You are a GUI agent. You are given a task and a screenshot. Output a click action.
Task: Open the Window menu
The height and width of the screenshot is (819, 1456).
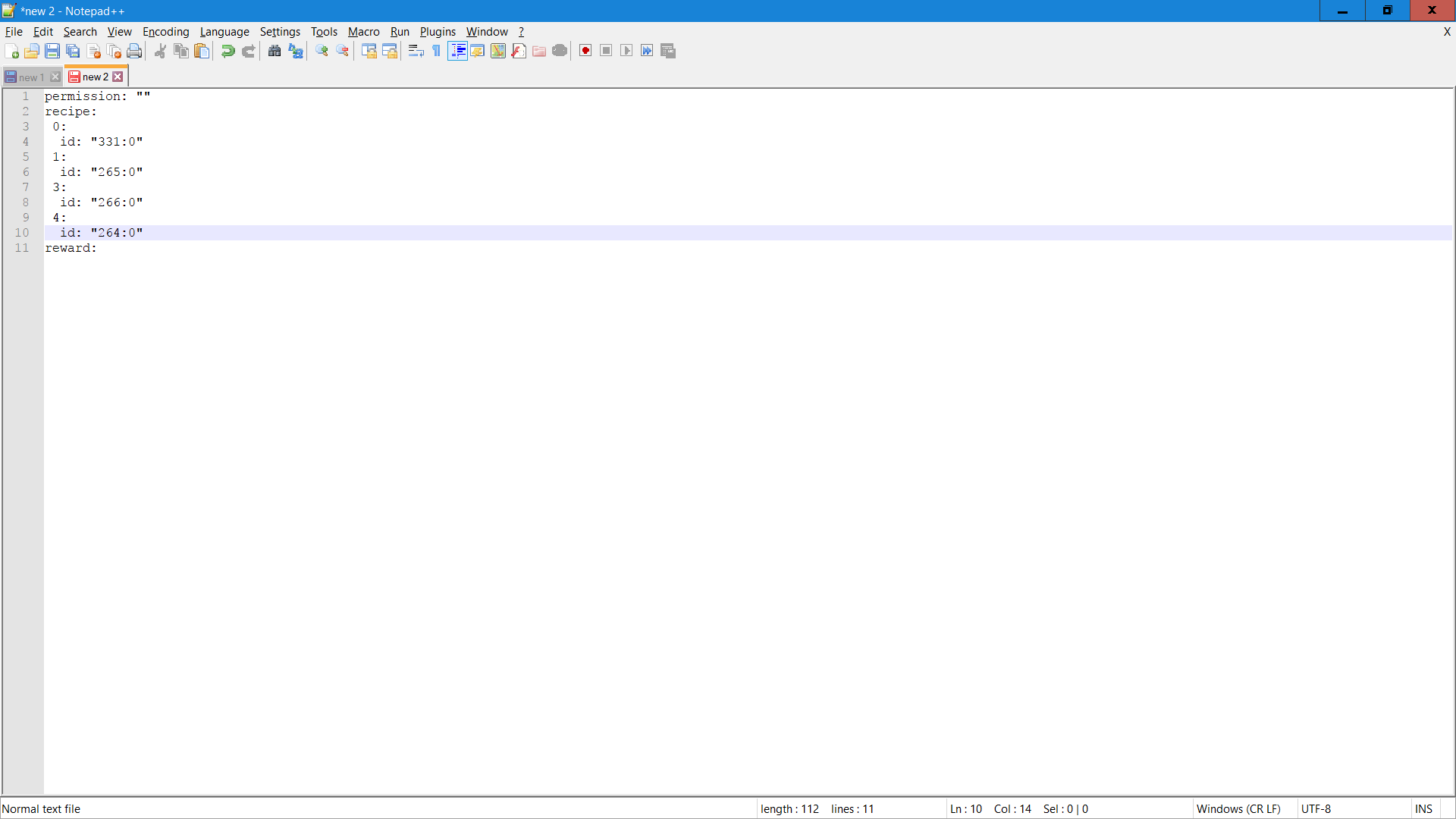(487, 32)
